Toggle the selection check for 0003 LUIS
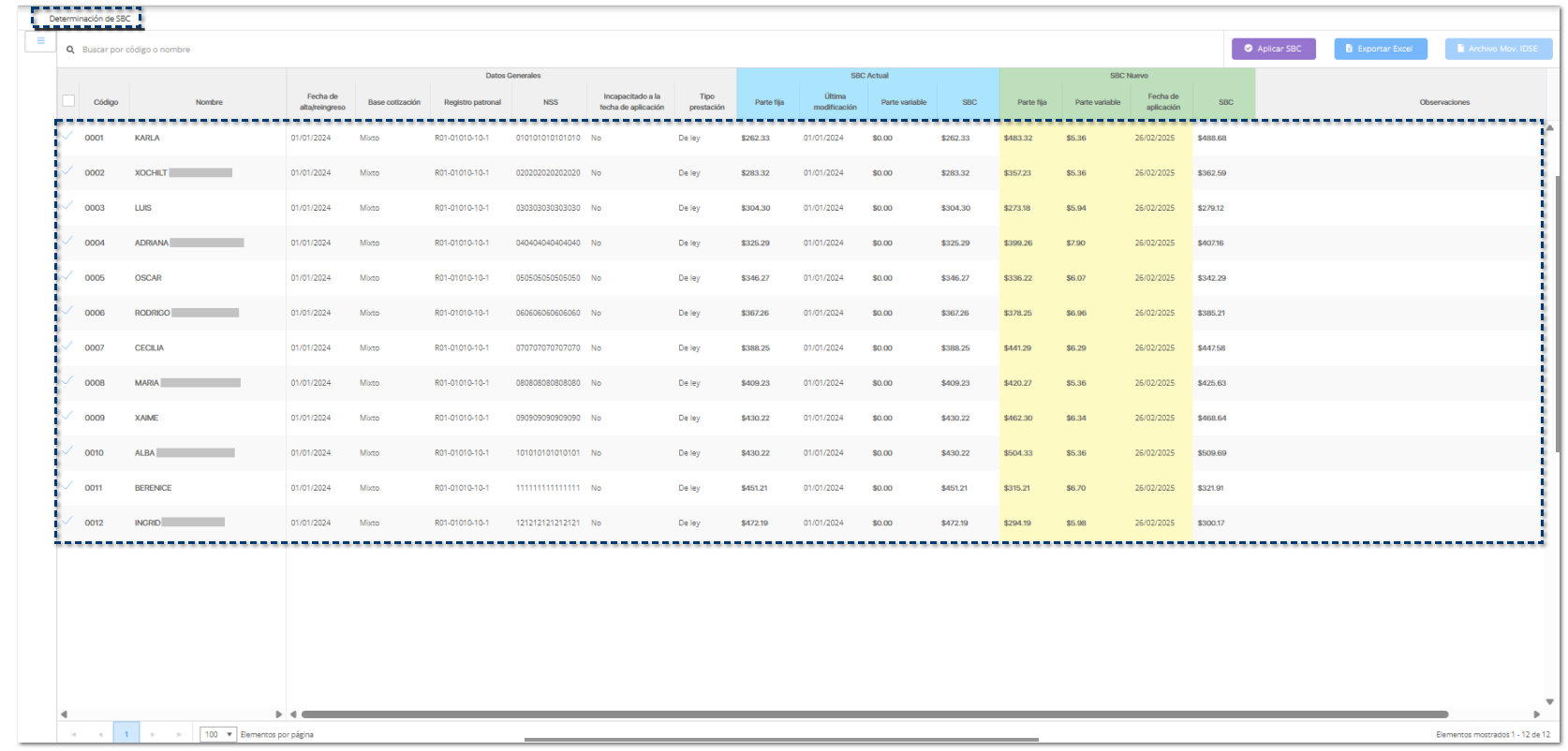Screen dimensions: 1568x751 67,205
